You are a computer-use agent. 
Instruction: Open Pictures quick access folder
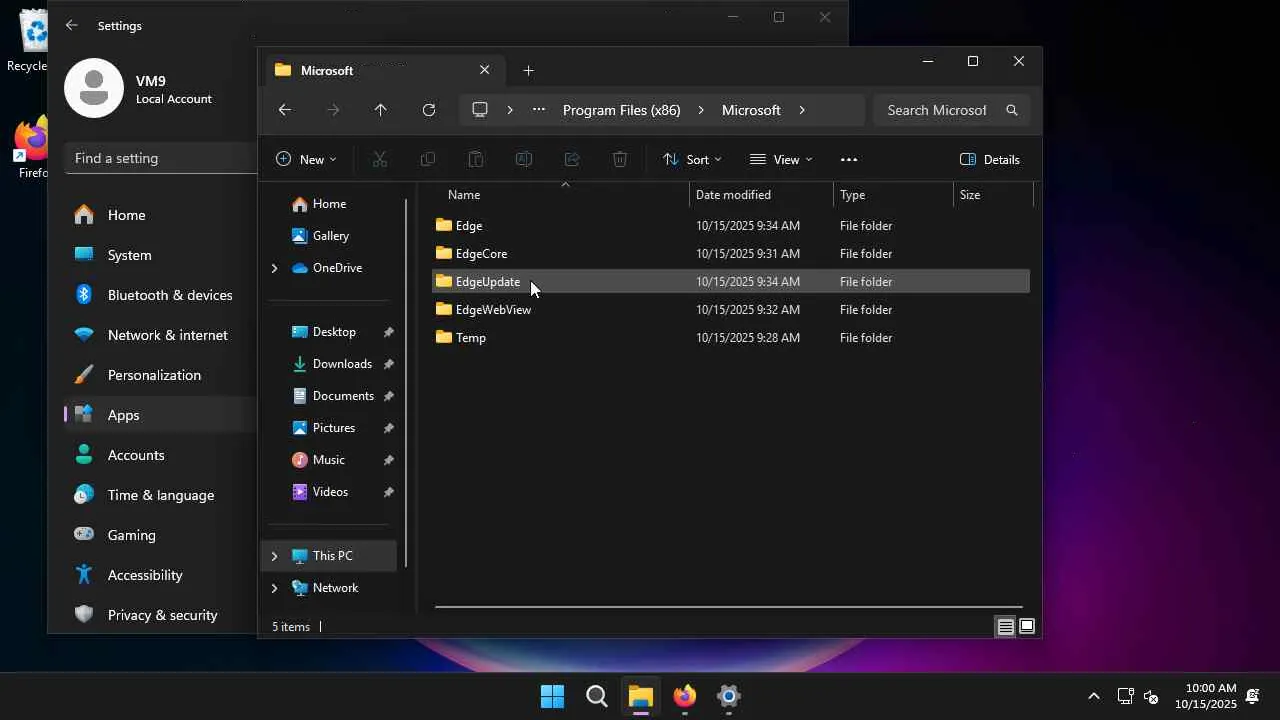pos(334,428)
